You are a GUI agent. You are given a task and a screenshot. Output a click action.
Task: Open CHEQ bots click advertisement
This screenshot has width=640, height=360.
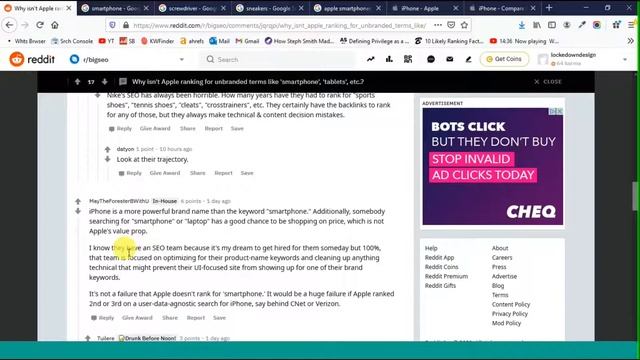(493, 167)
